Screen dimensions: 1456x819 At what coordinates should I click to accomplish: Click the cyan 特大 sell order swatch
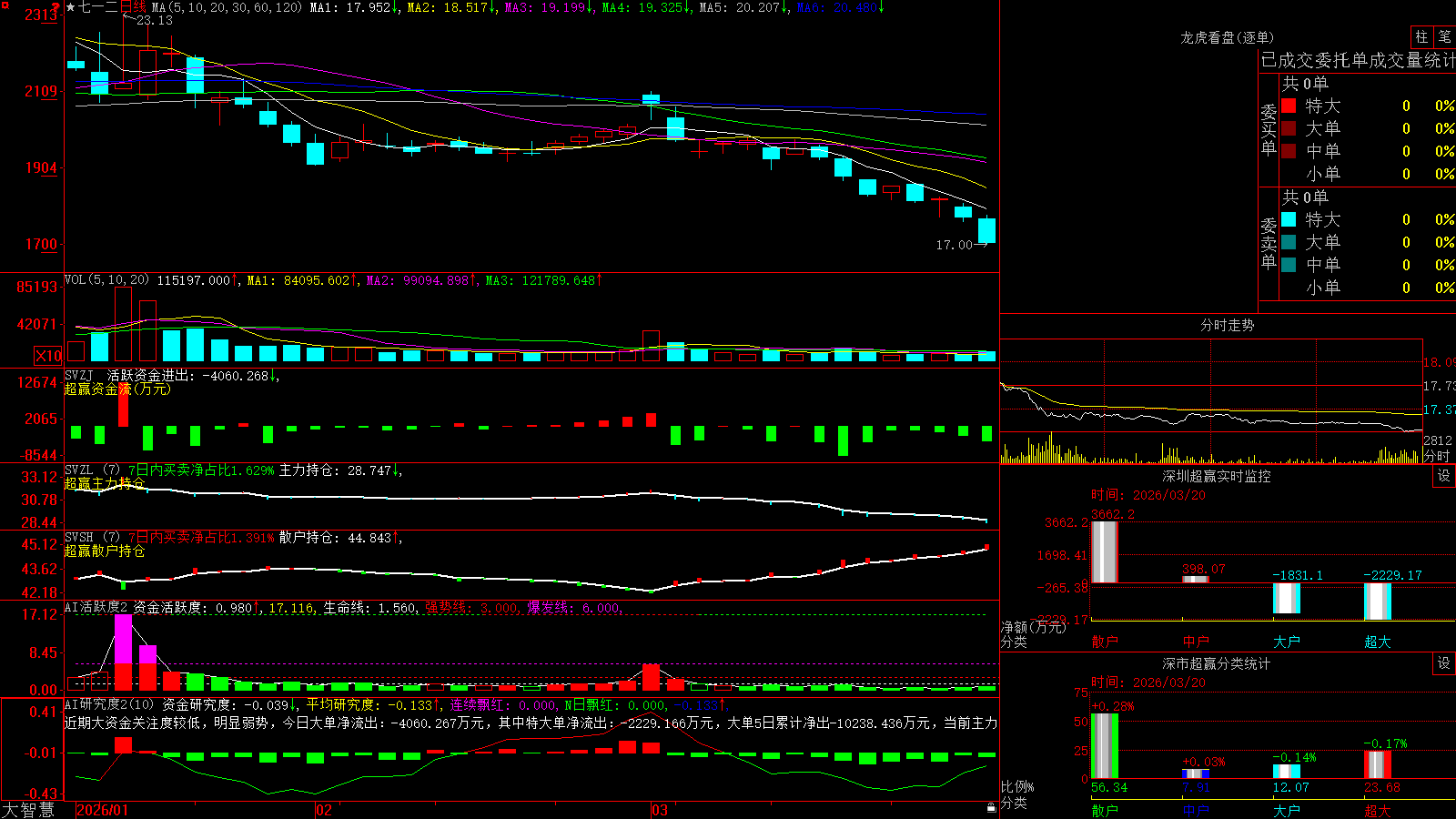point(1289,219)
